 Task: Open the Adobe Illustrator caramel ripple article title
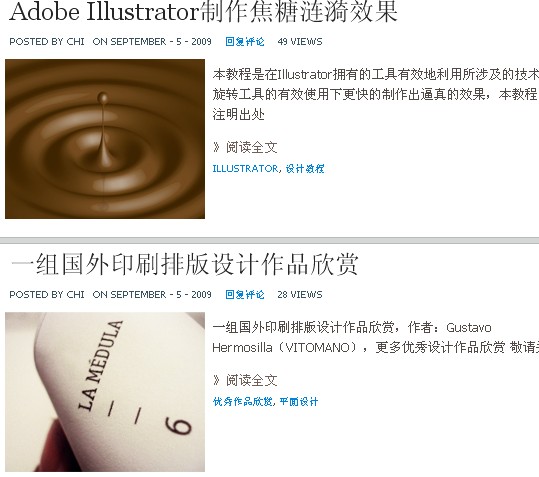click(x=204, y=12)
